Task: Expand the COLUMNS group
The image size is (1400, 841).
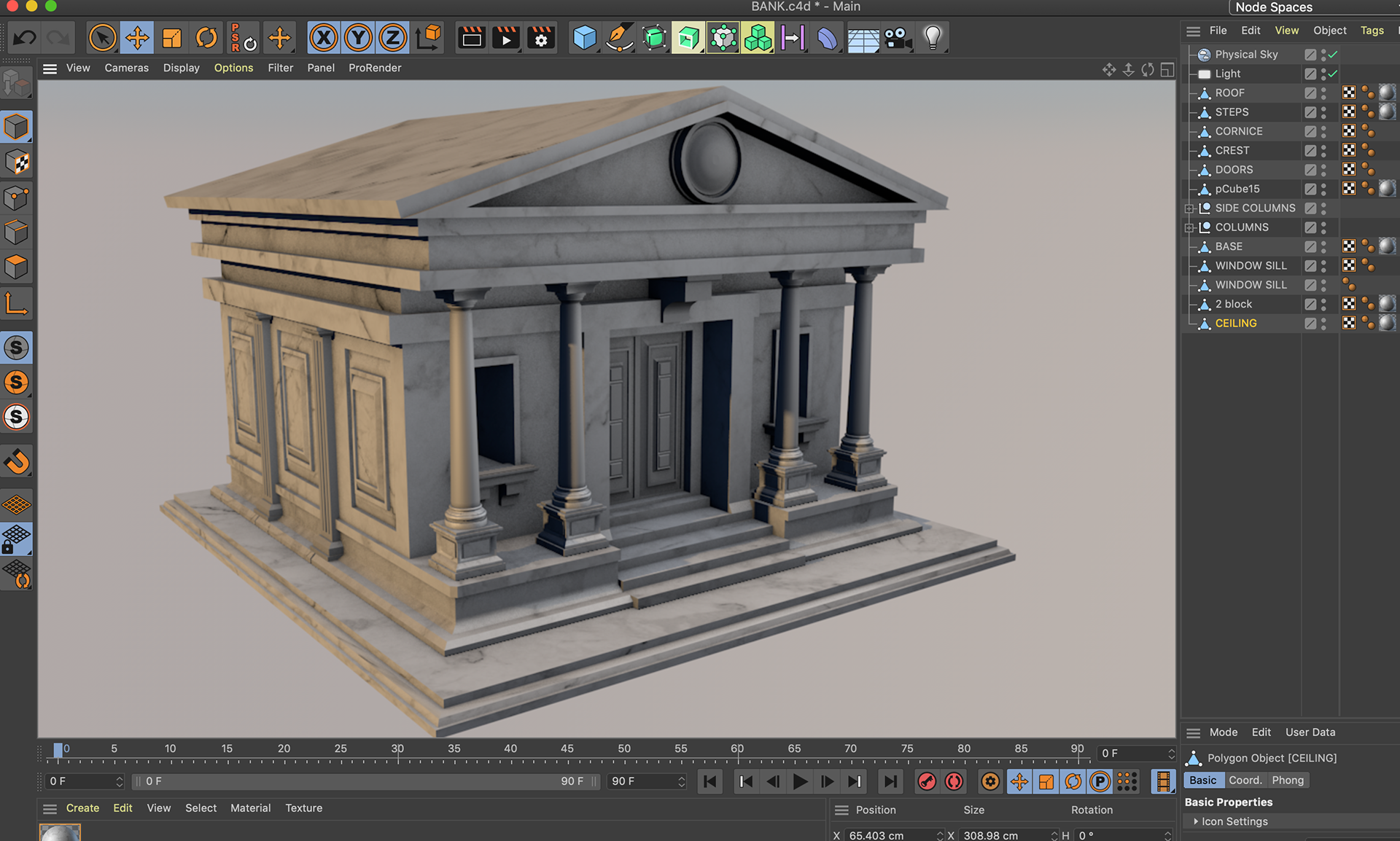Action: (1189, 227)
